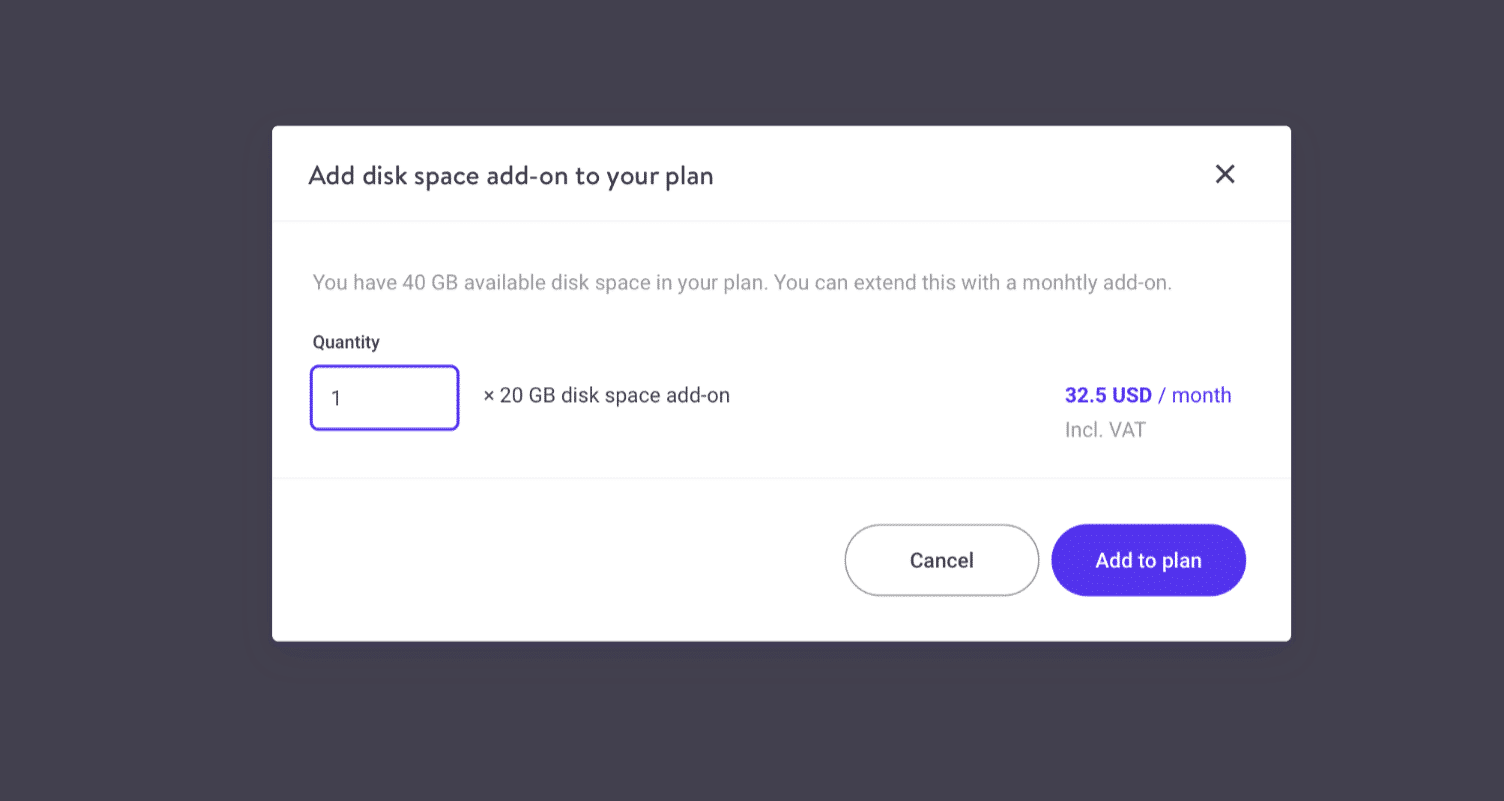This screenshot has width=1504, height=801.
Task: Click the dialog title about disk space add-on
Action: click(x=510, y=175)
